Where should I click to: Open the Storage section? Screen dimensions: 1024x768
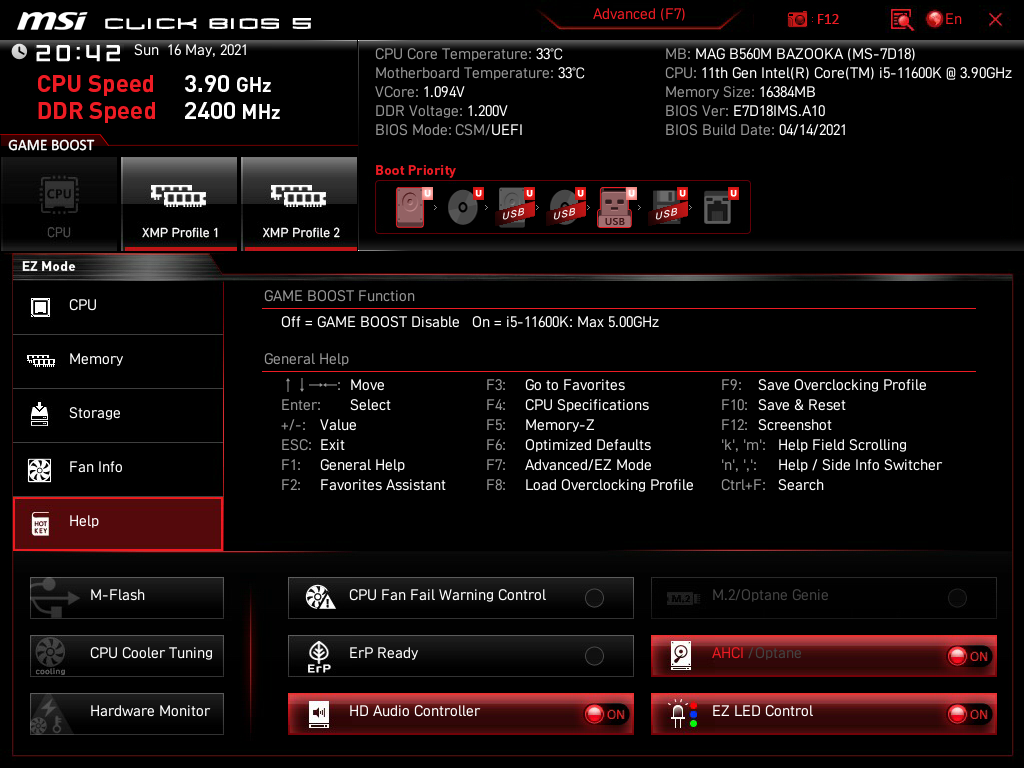tap(118, 414)
